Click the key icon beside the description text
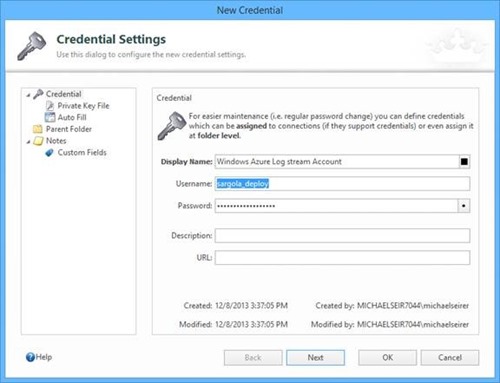 point(171,126)
